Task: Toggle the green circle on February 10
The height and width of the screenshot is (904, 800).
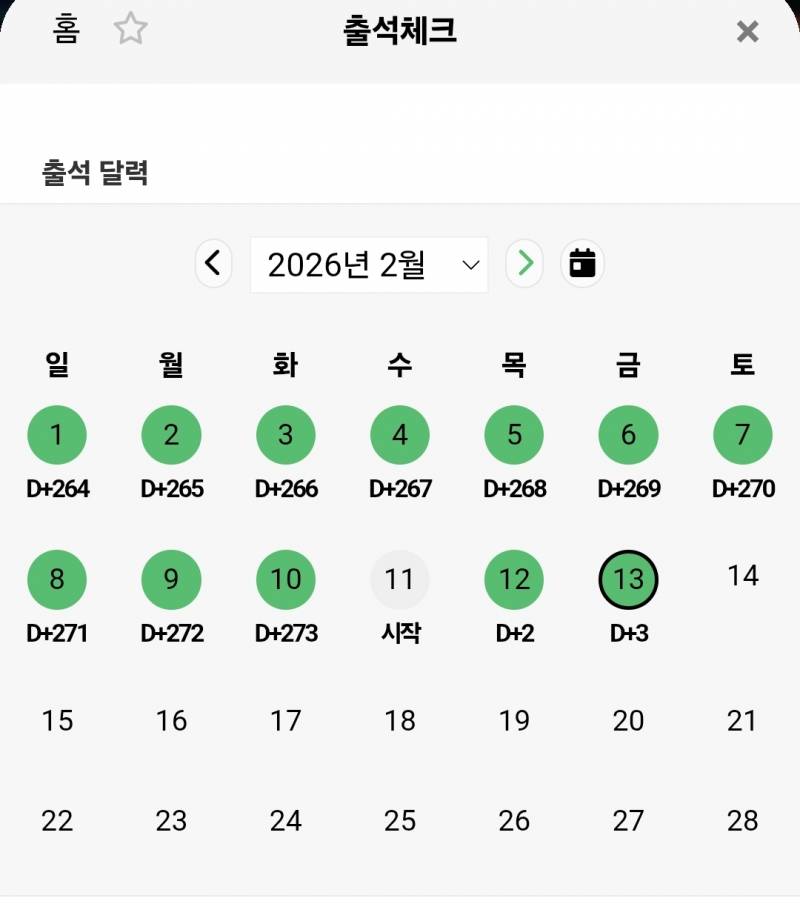Action: 286,579
